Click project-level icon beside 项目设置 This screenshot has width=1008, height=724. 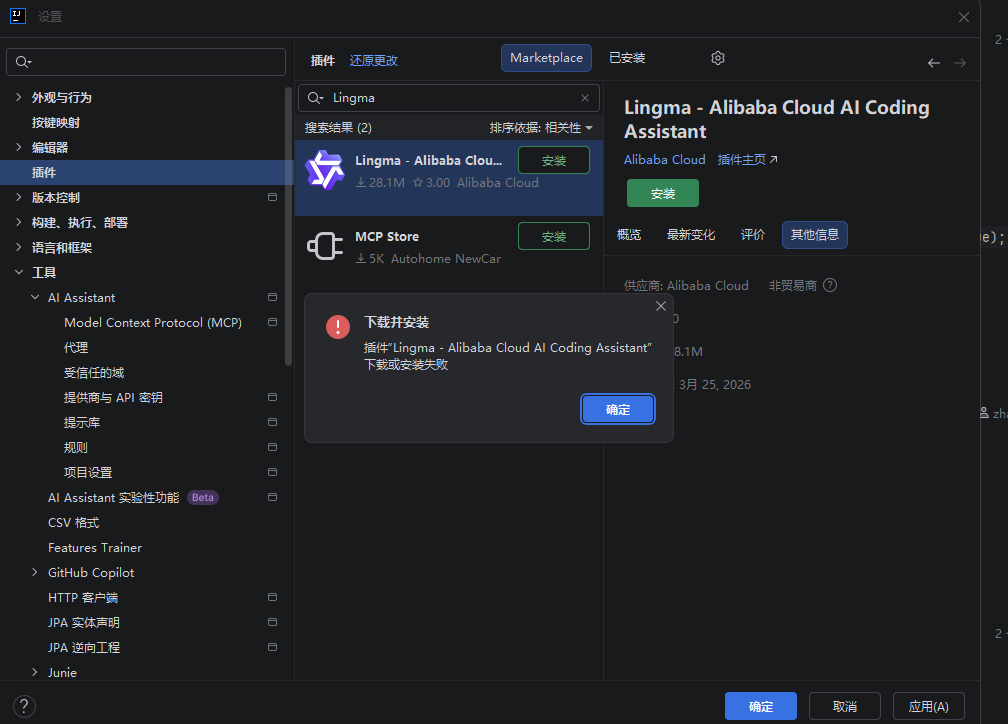coord(273,472)
